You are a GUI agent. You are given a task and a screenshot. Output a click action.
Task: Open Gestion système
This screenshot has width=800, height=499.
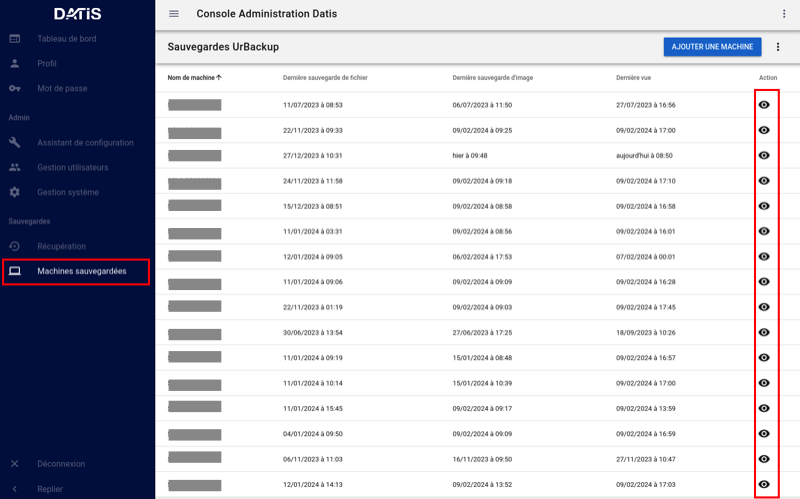[68, 192]
